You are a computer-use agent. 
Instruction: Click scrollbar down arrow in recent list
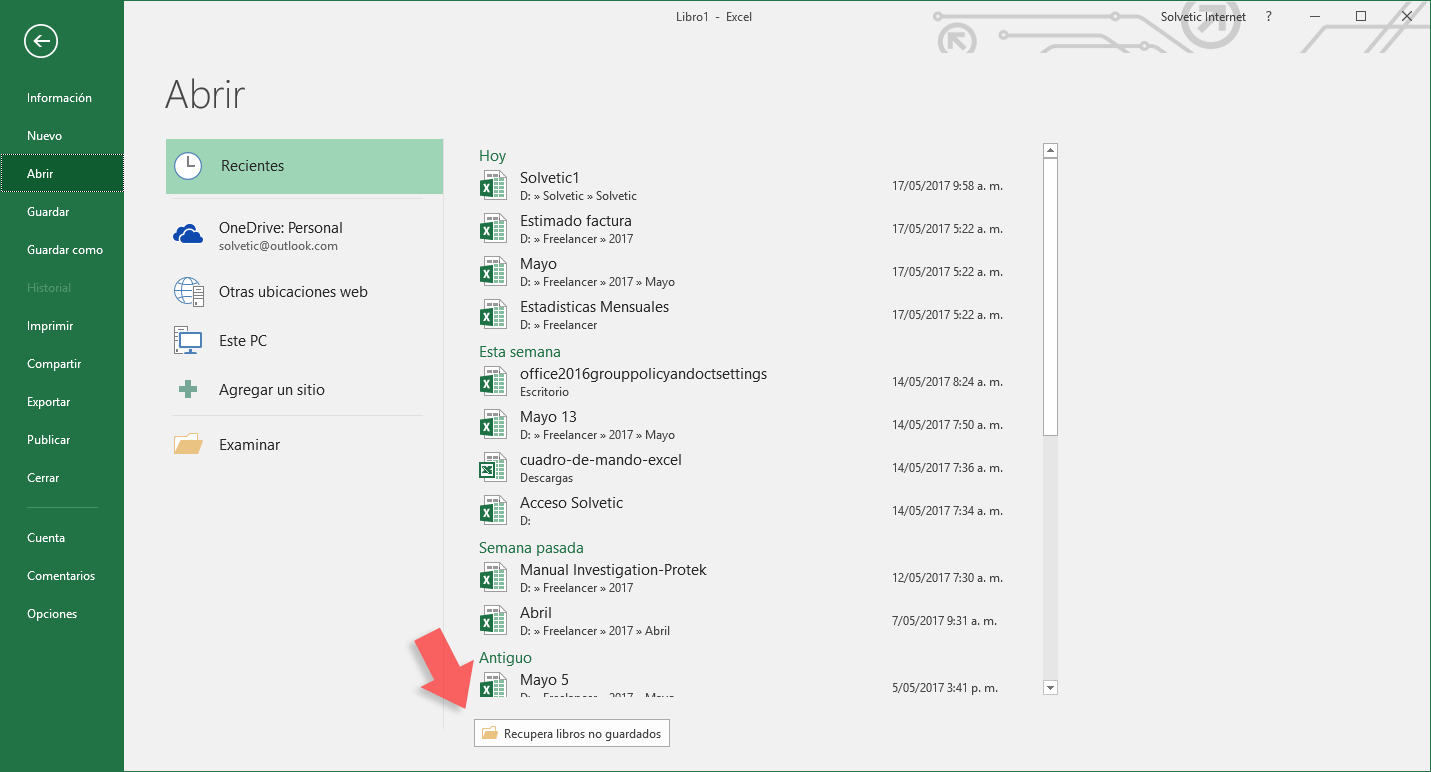pos(1050,687)
